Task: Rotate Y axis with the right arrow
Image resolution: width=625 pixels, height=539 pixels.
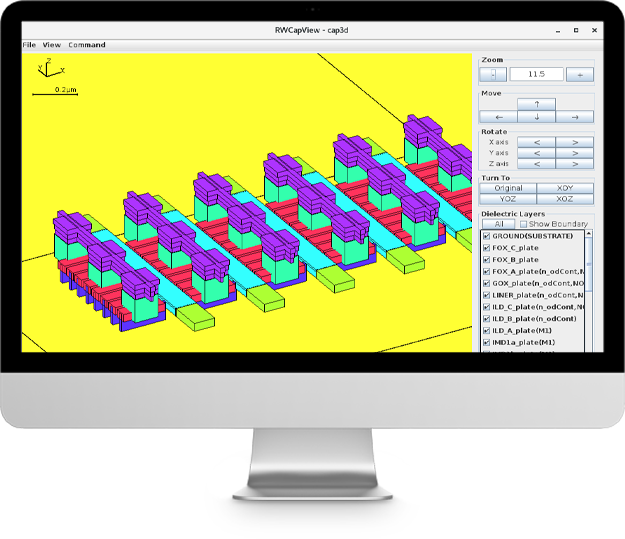Action: pyautogui.click(x=574, y=153)
